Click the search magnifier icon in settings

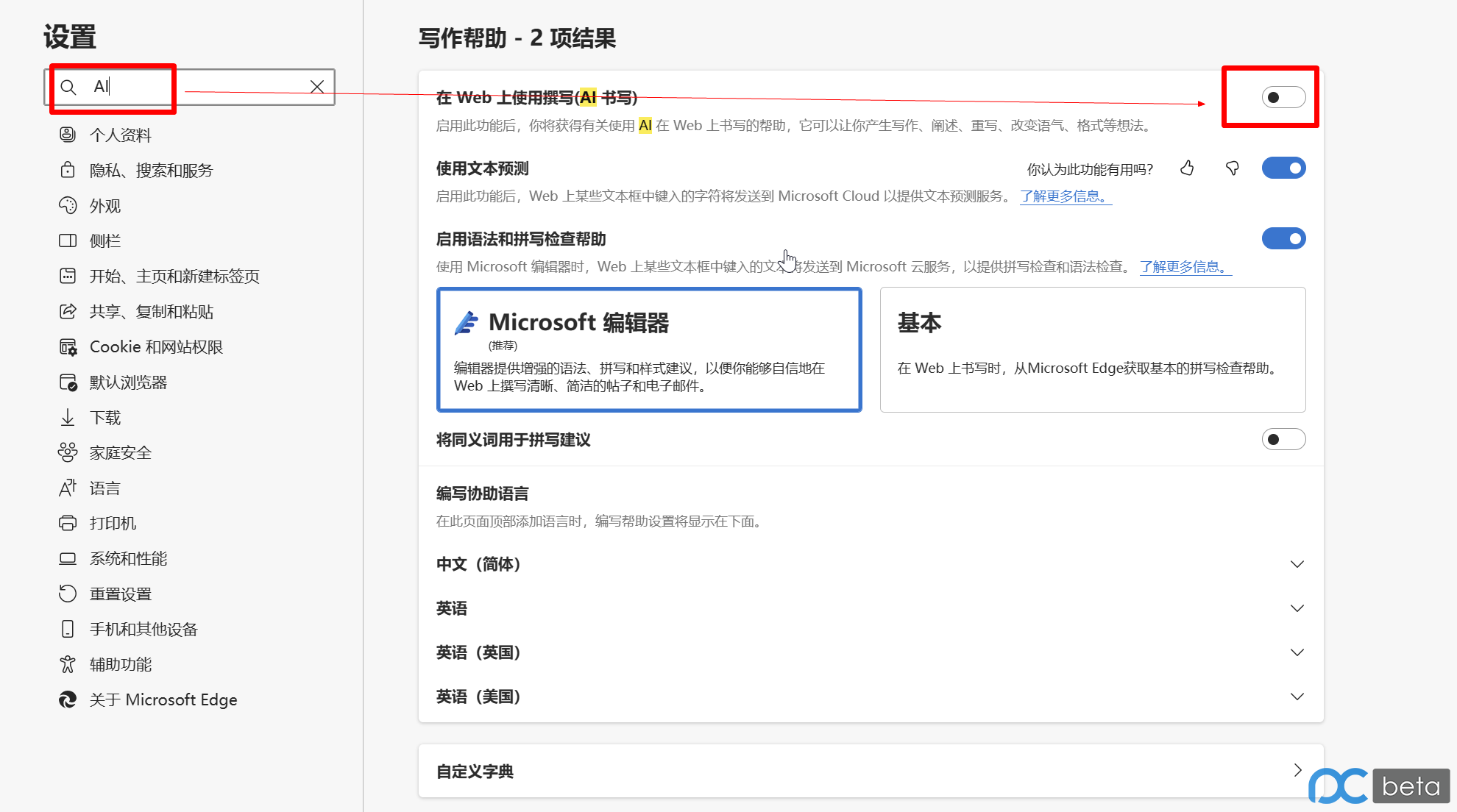click(x=68, y=88)
